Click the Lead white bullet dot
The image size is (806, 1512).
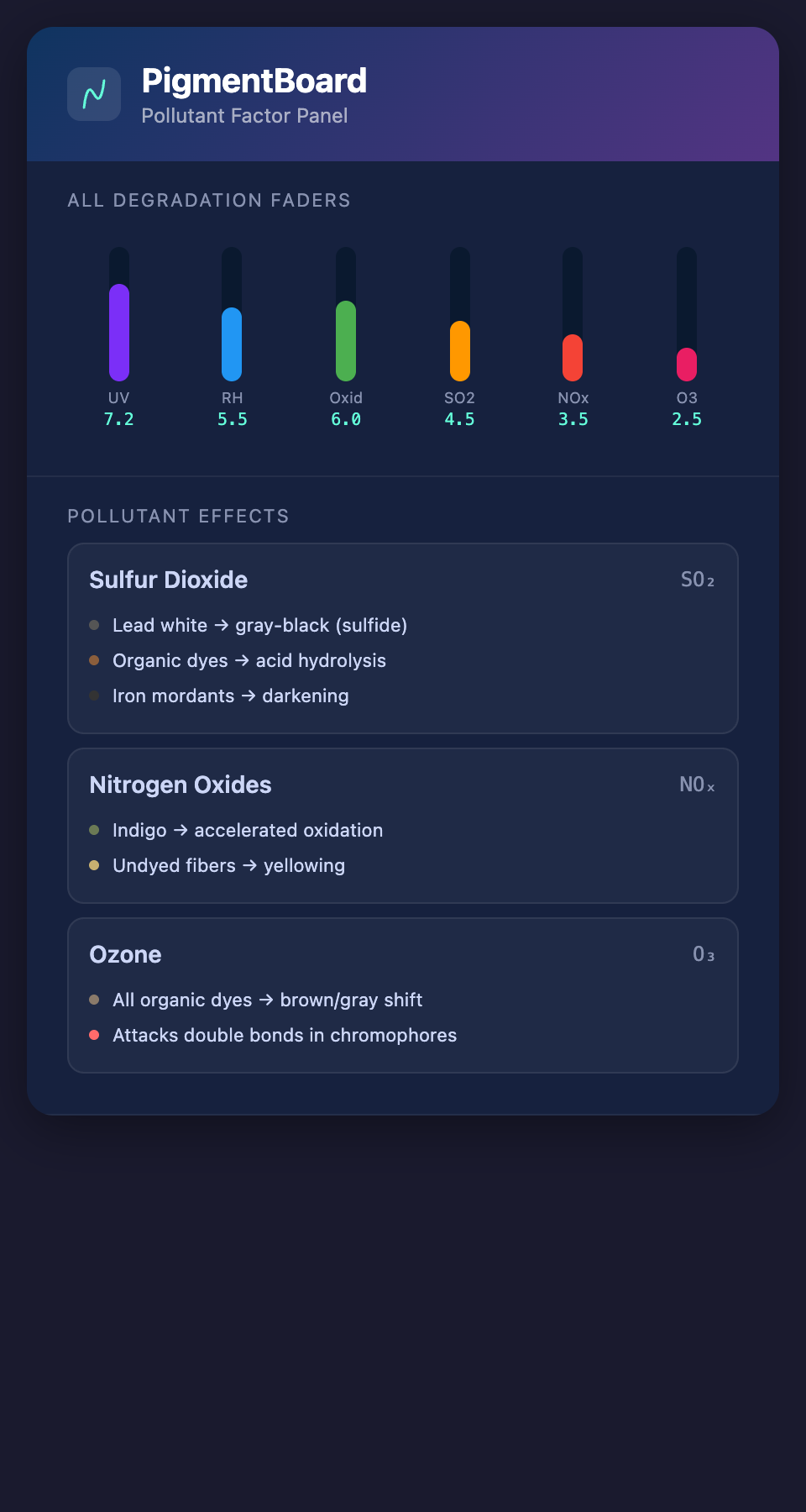[x=94, y=625]
